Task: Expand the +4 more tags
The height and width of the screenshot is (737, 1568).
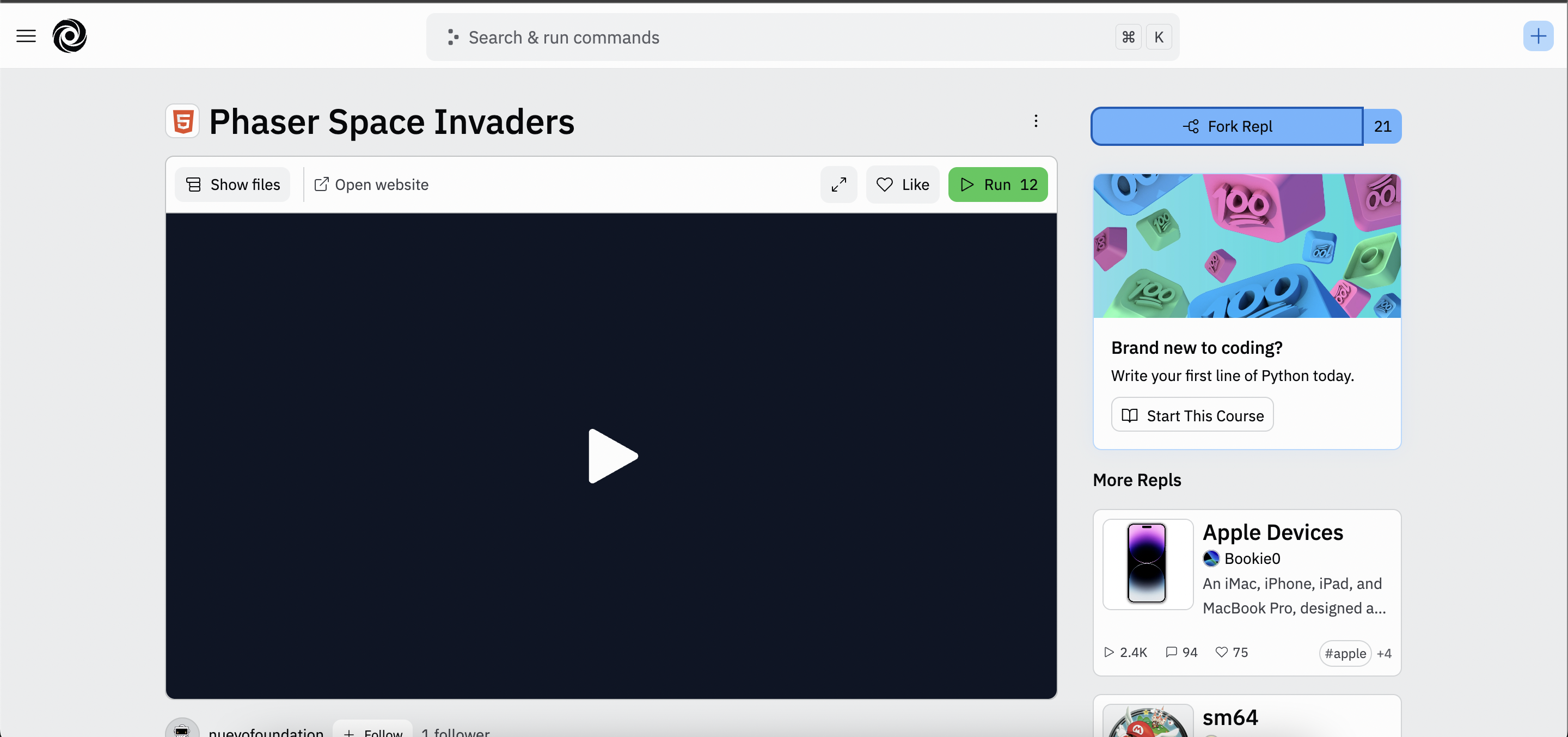Action: click(x=1383, y=653)
